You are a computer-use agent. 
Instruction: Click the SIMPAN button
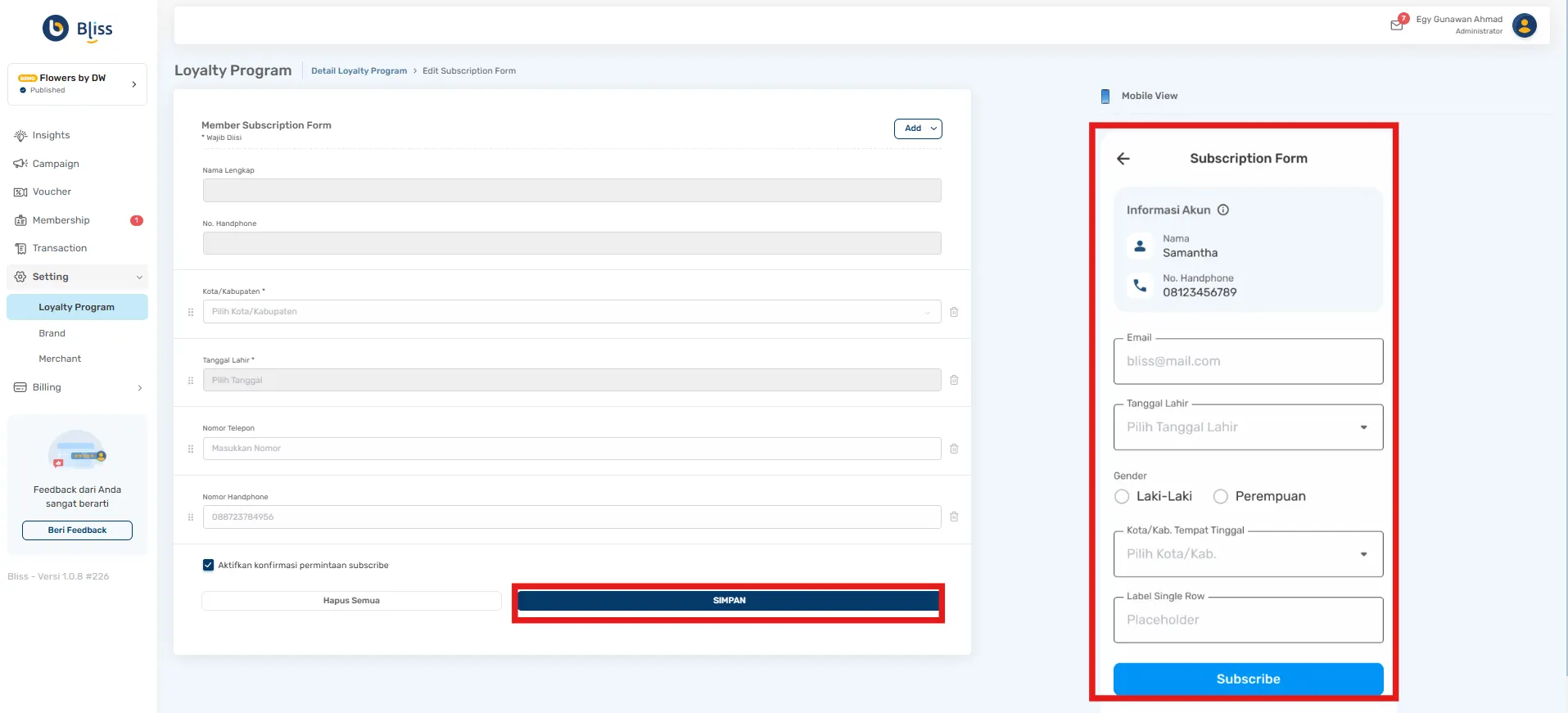728,601
